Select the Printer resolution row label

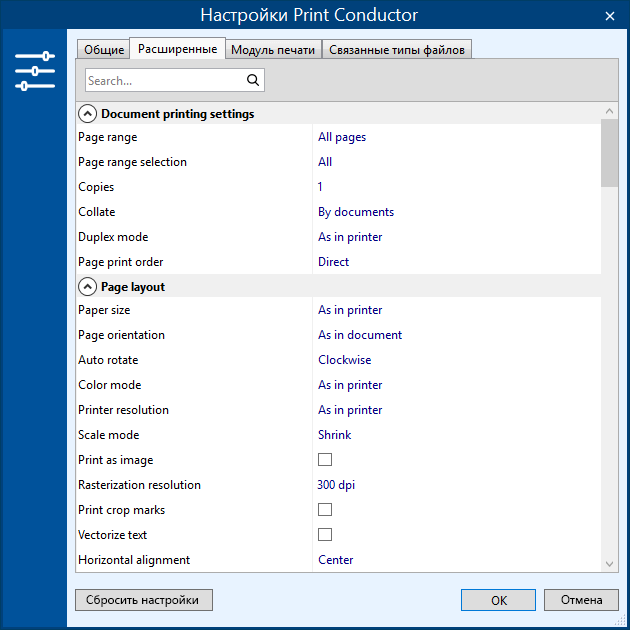(x=123, y=409)
